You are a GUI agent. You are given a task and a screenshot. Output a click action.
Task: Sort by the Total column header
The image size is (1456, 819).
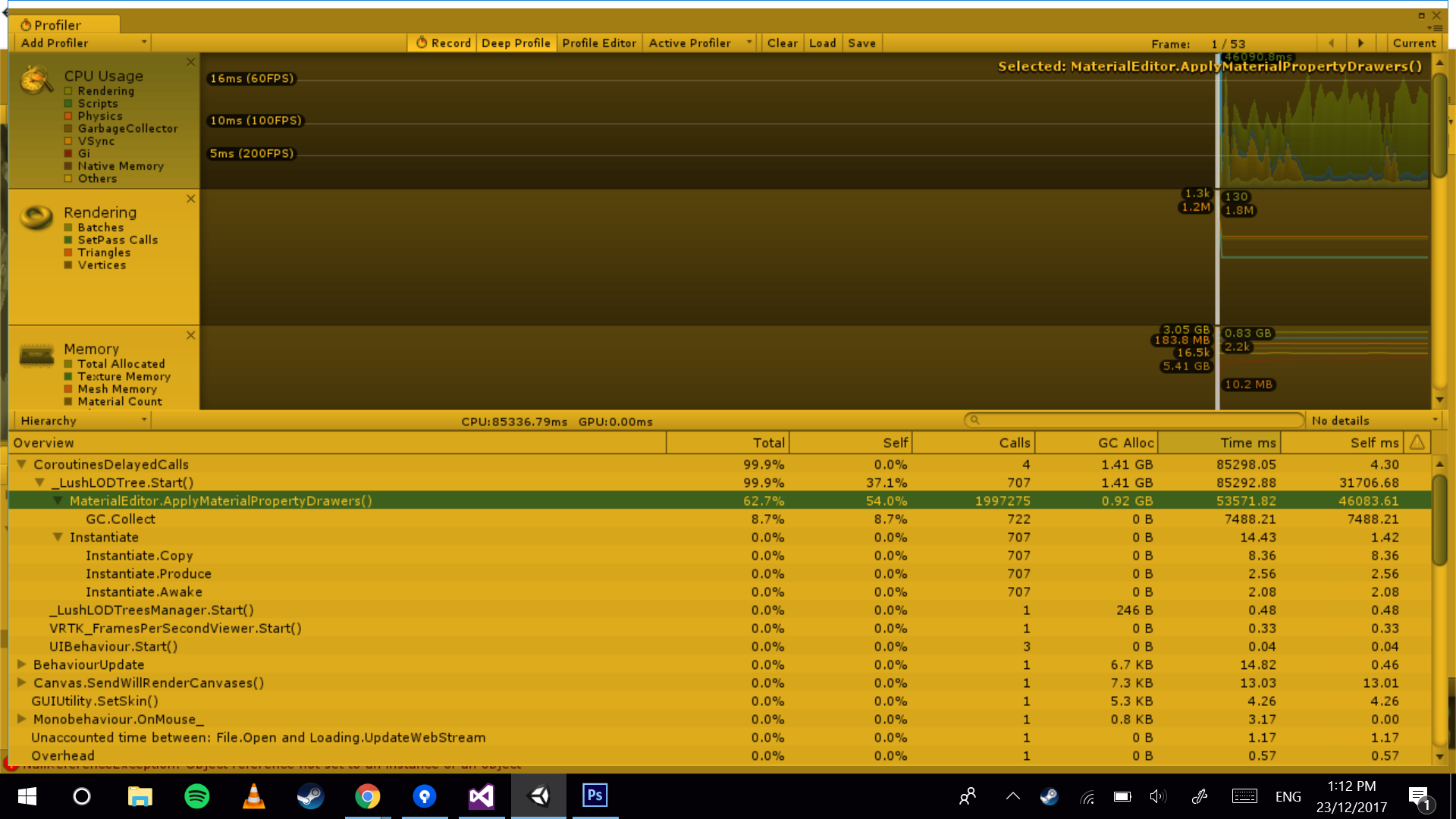pyautogui.click(x=728, y=443)
